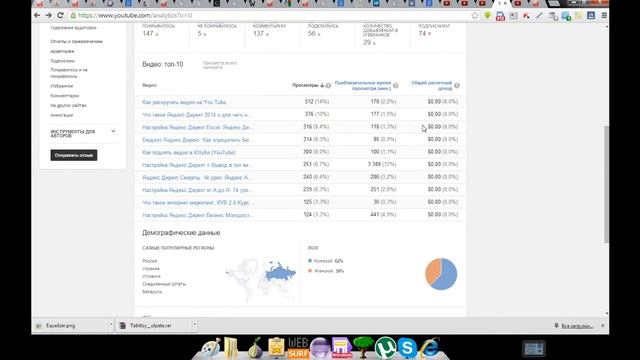640x360 pixels.
Task: Close the downloads bar
Action: point(603,326)
